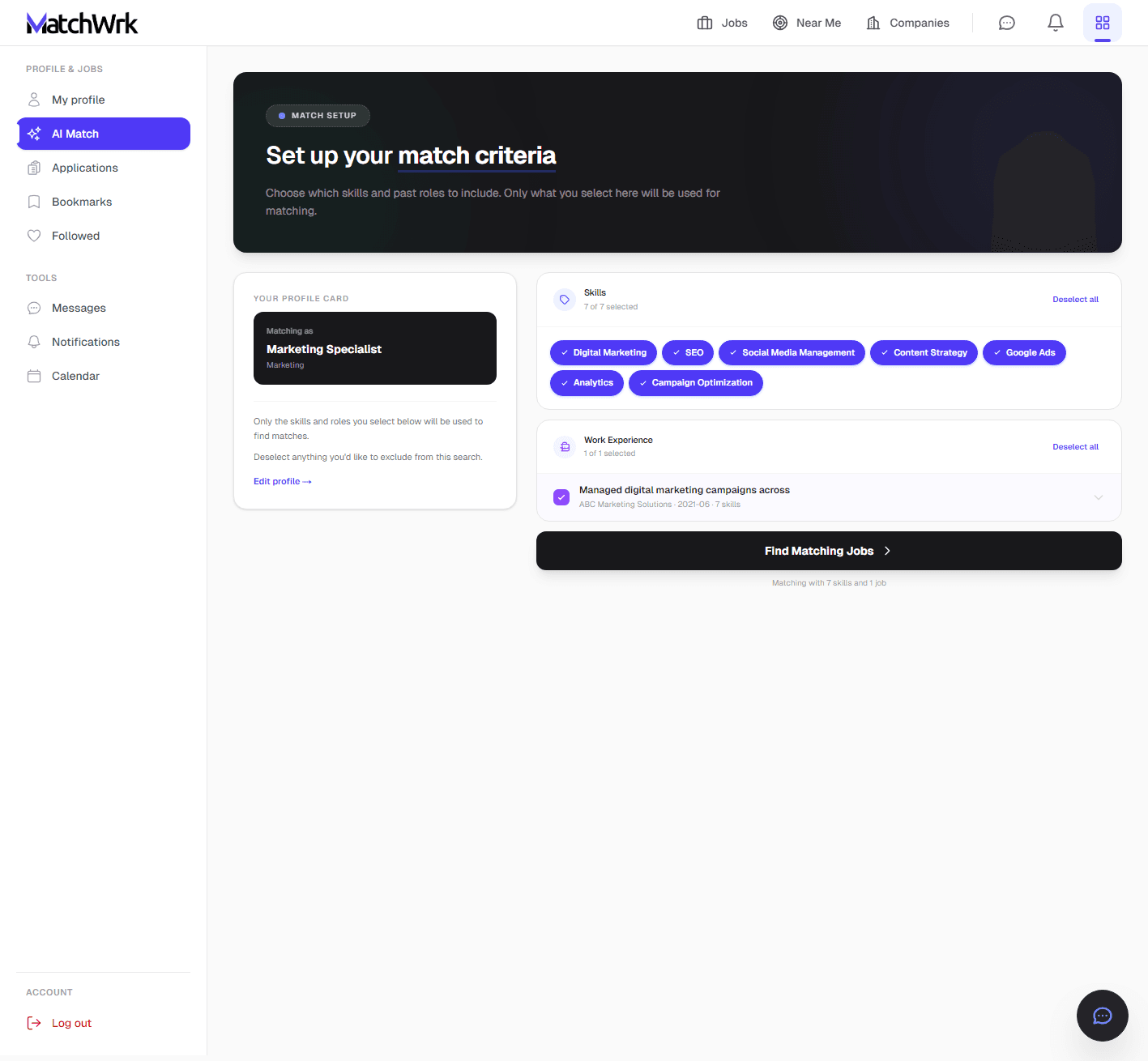Open the Near Me navigation item
Image resolution: width=1148 pixels, height=1061 pixels.
[807, 23]
